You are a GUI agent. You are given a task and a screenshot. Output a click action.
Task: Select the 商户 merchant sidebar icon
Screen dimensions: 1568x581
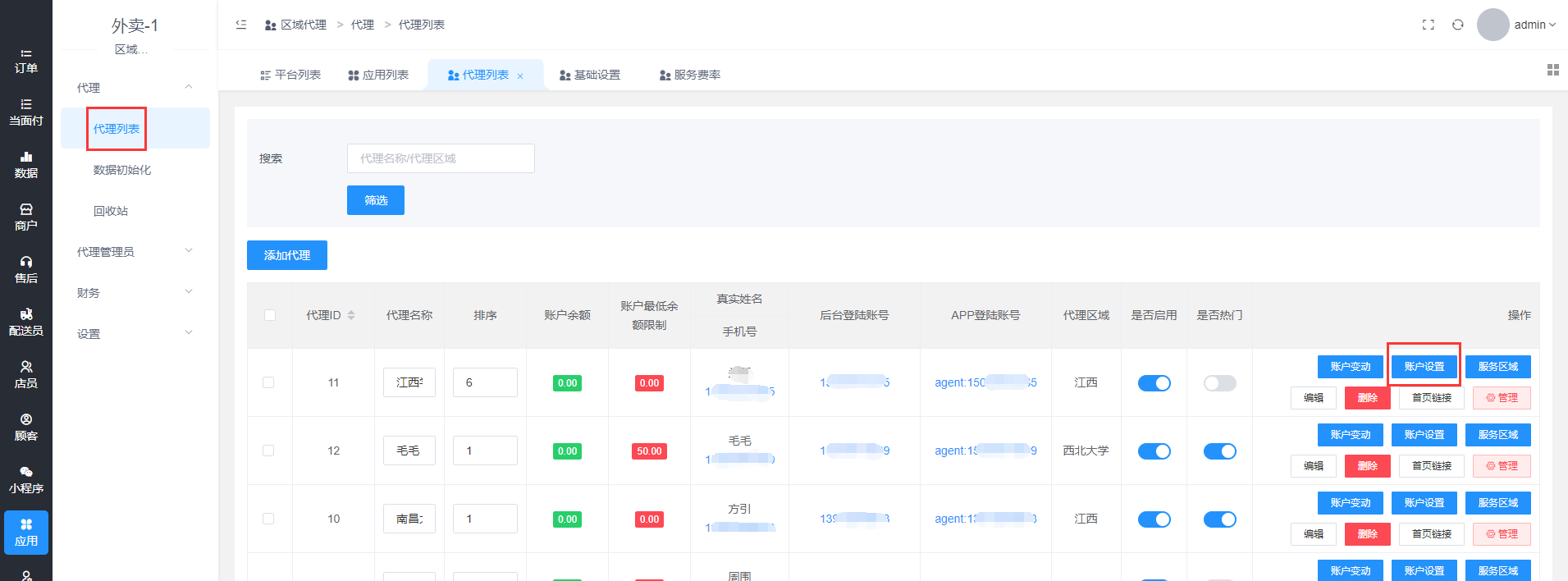(x=25, y=217)
